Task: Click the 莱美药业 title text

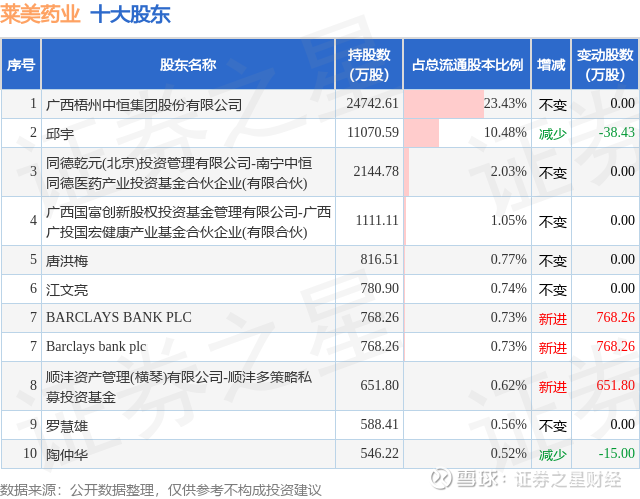Action: (40, 15)
